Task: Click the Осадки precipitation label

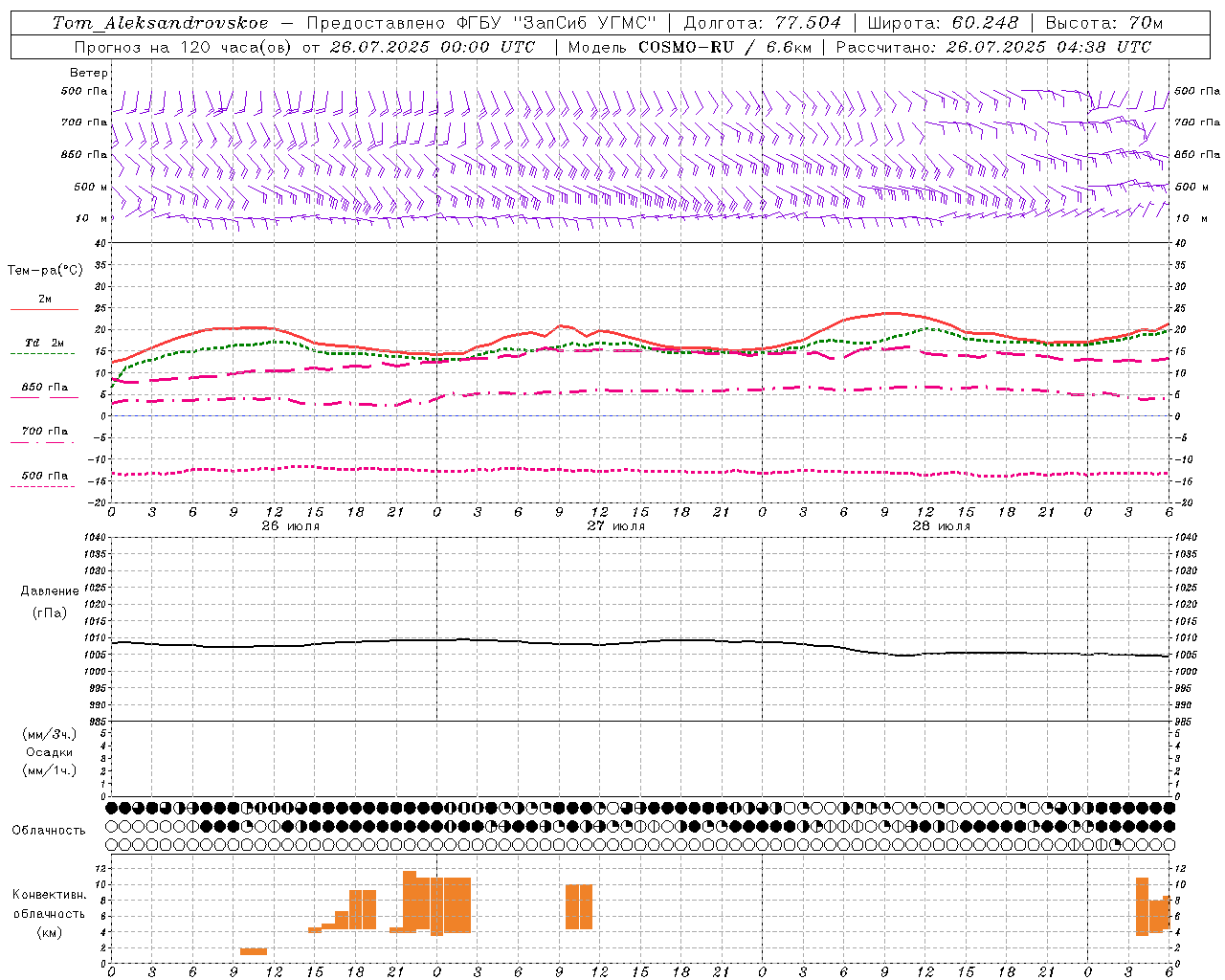Action: [49, 752]
